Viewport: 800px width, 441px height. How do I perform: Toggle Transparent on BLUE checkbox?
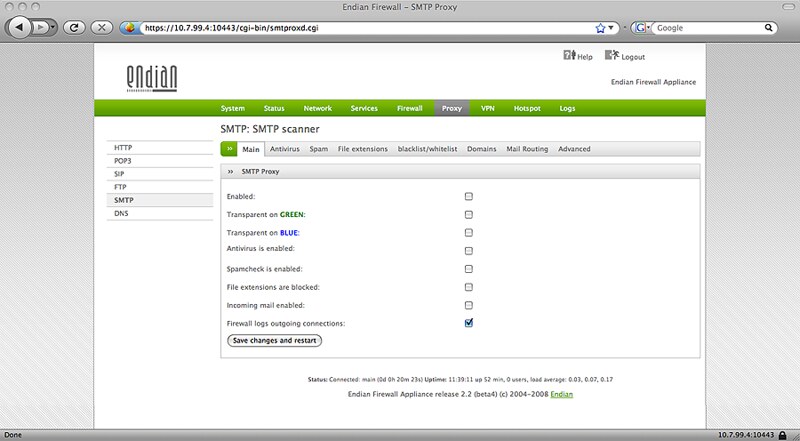point(468,233)
